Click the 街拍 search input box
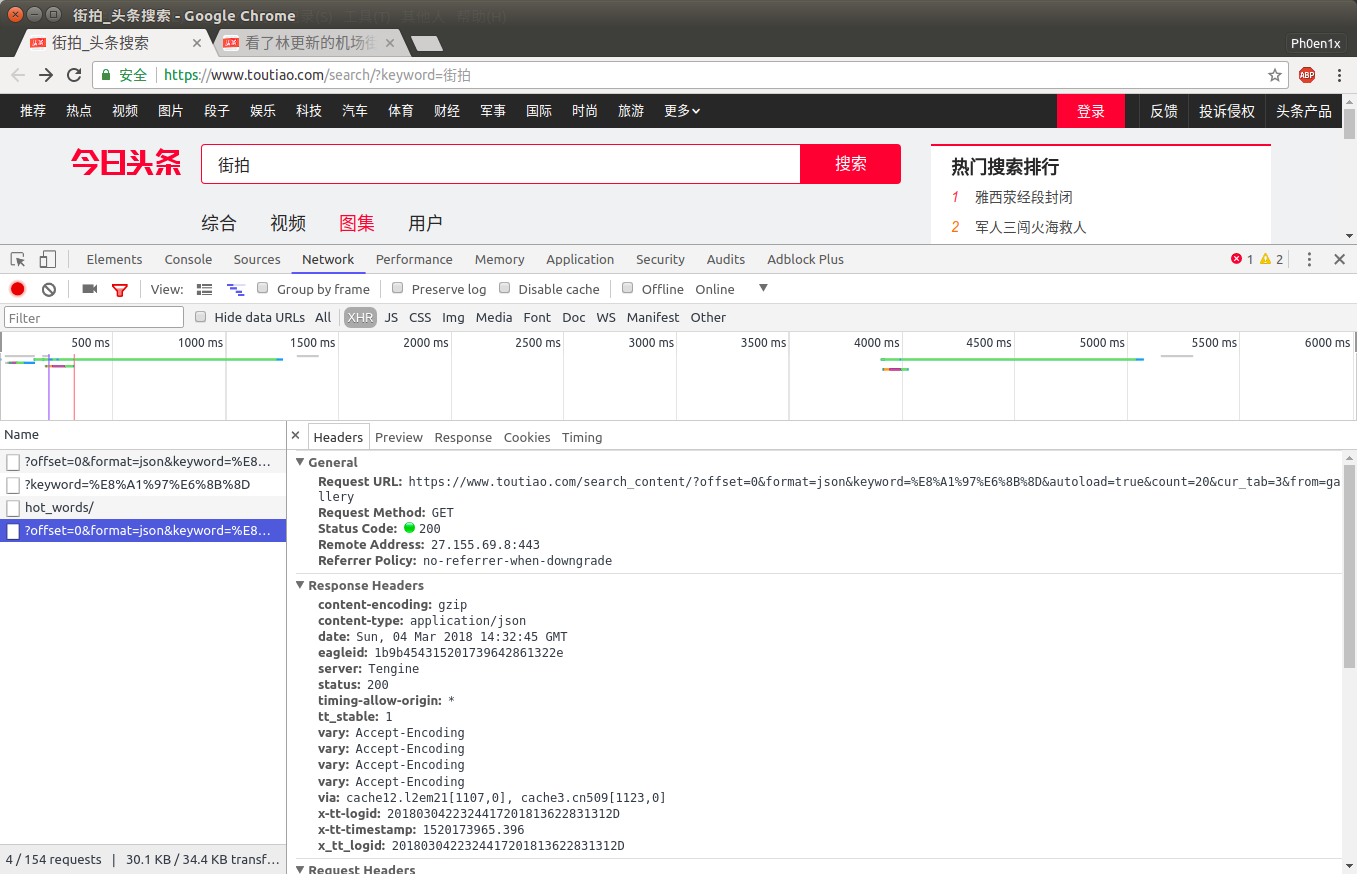 click(500, 164)
